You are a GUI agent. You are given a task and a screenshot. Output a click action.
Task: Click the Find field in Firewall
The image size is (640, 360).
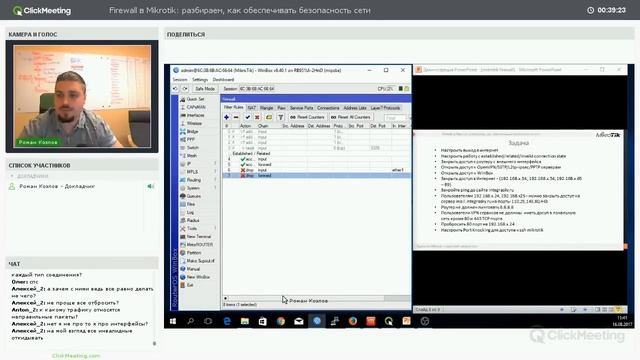(395, 118)
